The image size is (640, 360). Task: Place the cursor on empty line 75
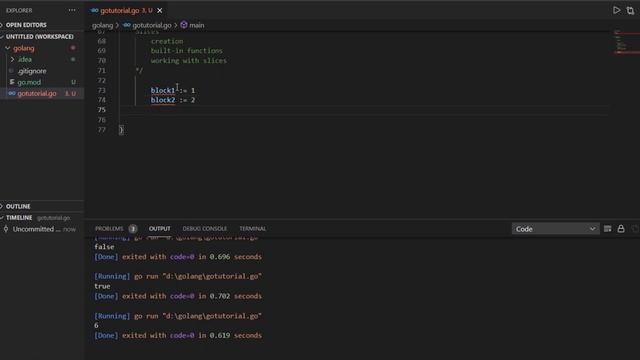[x=363, y=110]
